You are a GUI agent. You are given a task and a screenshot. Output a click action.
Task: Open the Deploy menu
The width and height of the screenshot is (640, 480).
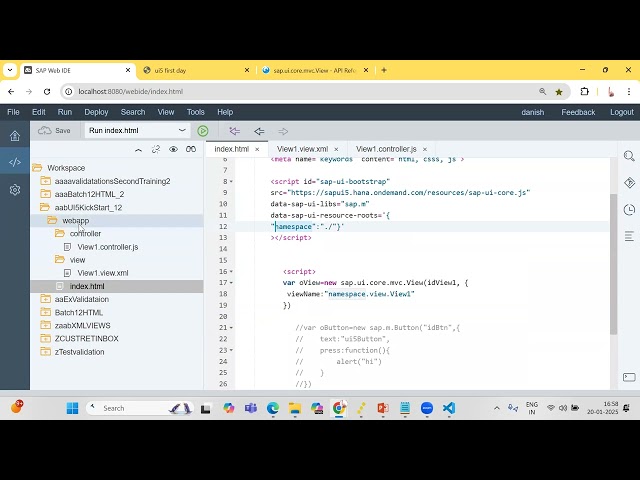coord(96,112)
